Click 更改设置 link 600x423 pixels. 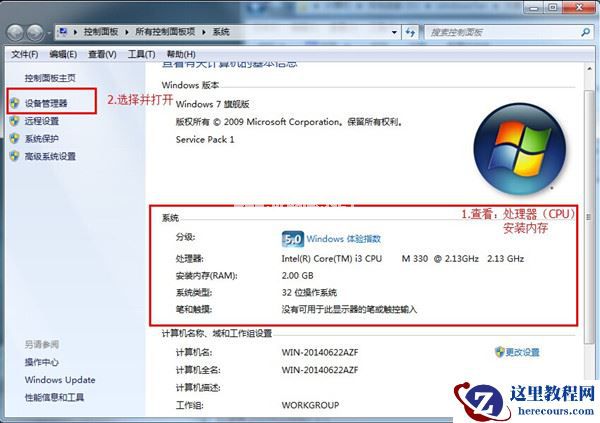(x=522, y=352)
